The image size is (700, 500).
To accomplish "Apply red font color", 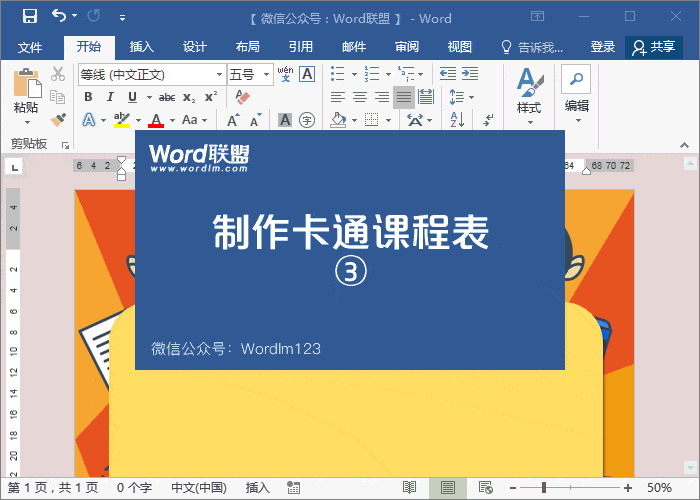I will pos(156,120).
